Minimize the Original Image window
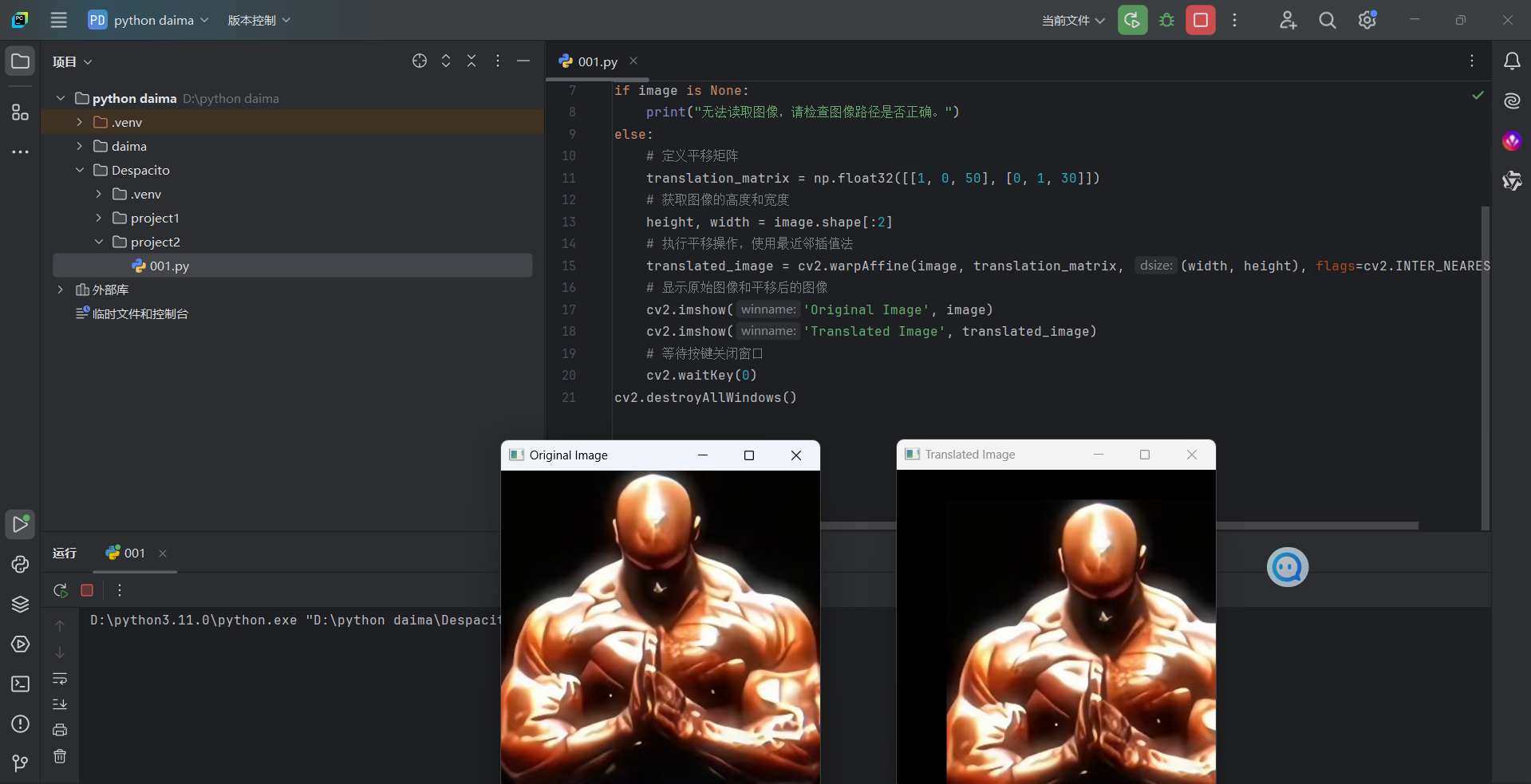 (x=703, y=455)
